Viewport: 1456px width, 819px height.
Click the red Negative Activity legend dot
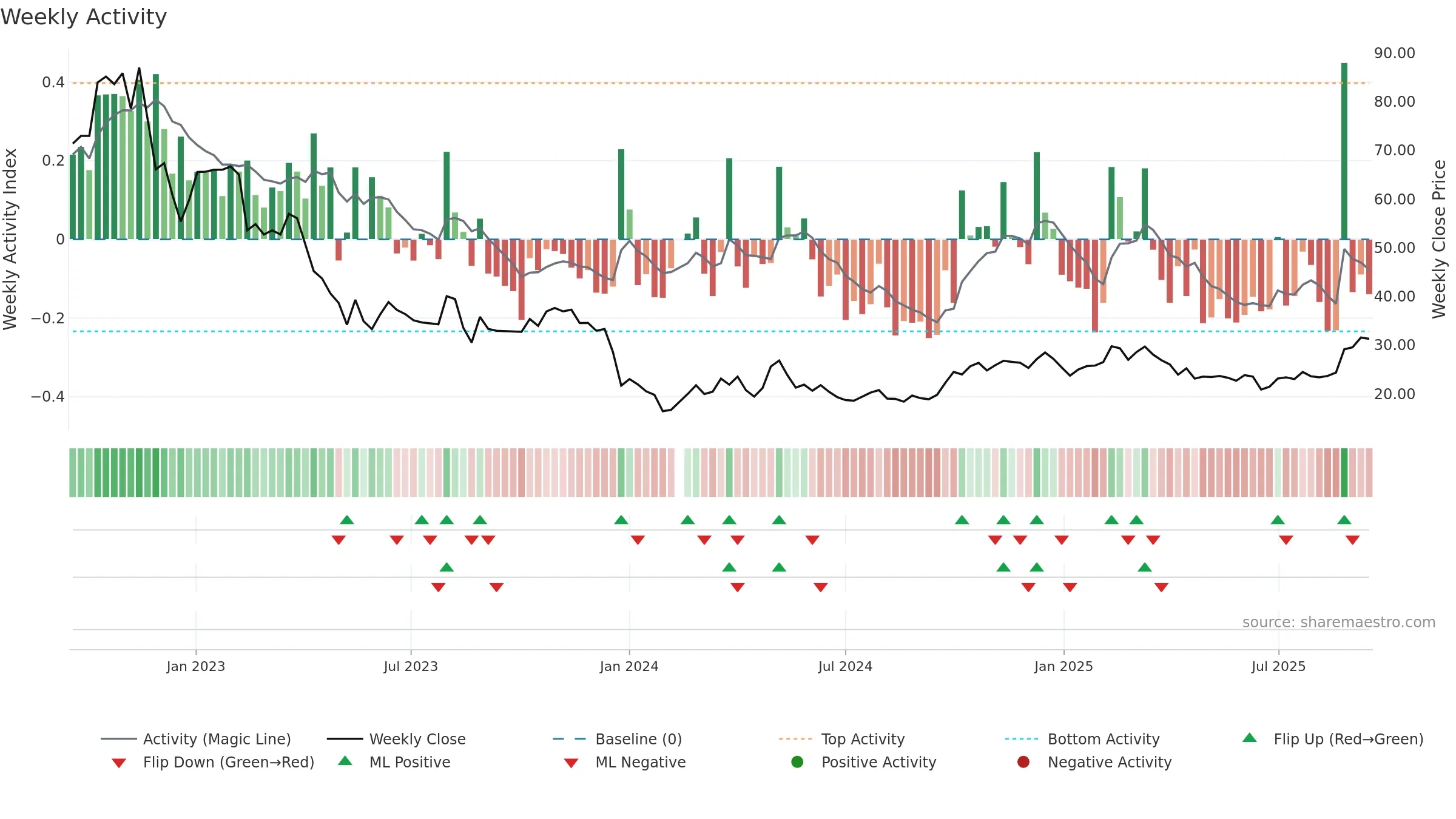pyautogui.click(x=1023, y=762)
